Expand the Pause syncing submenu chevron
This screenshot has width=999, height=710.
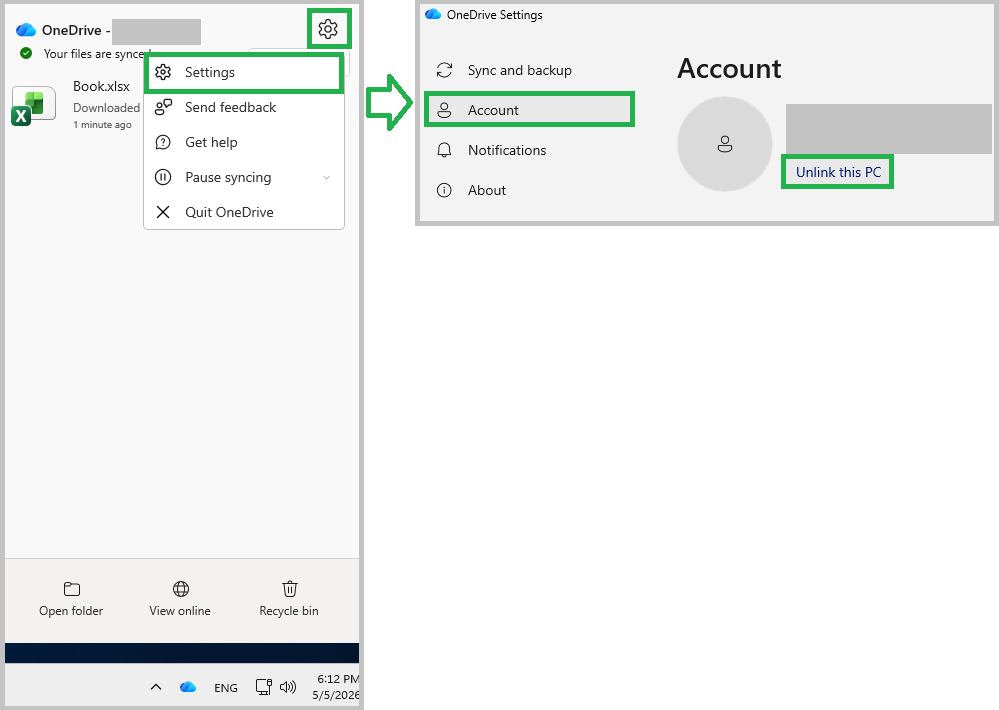pyautogui.click(x=326, y=178)
